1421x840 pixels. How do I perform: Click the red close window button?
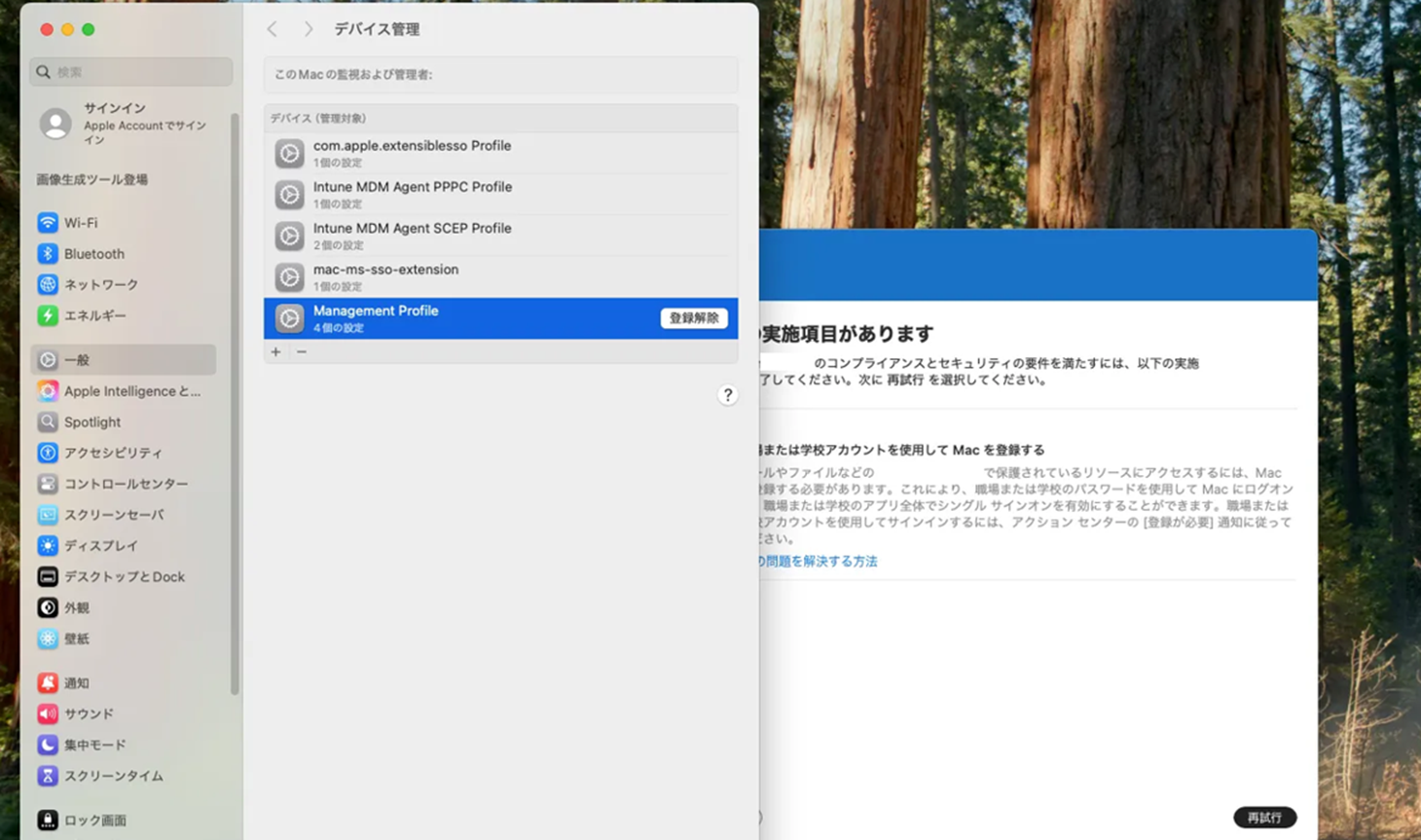coord(47,30)
